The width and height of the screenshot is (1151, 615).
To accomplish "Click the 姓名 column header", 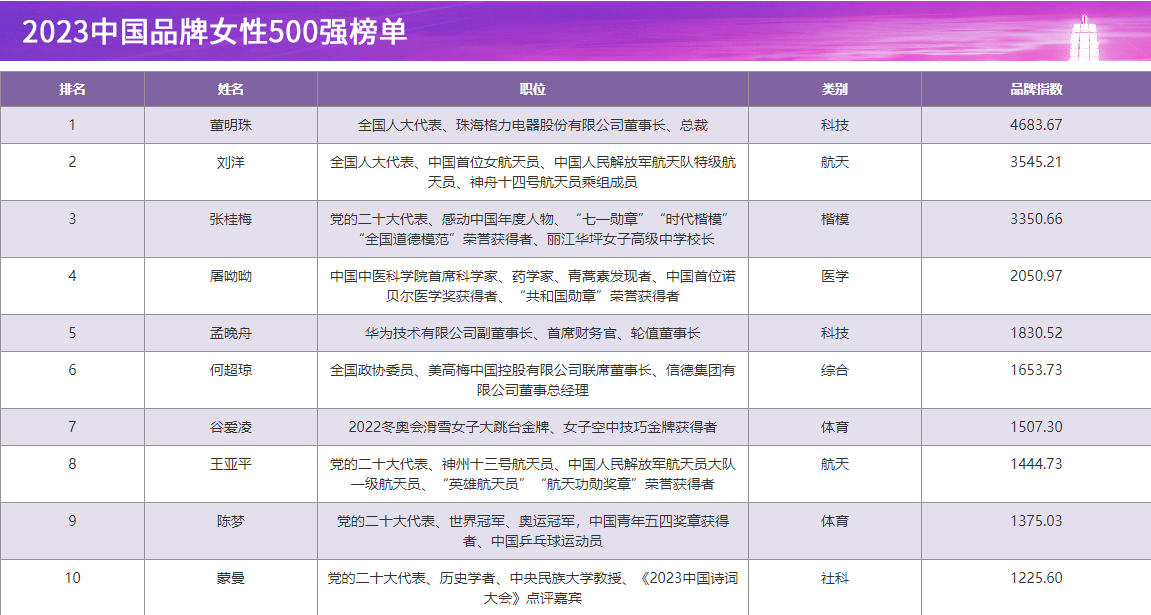I will (x=230, y=89).
